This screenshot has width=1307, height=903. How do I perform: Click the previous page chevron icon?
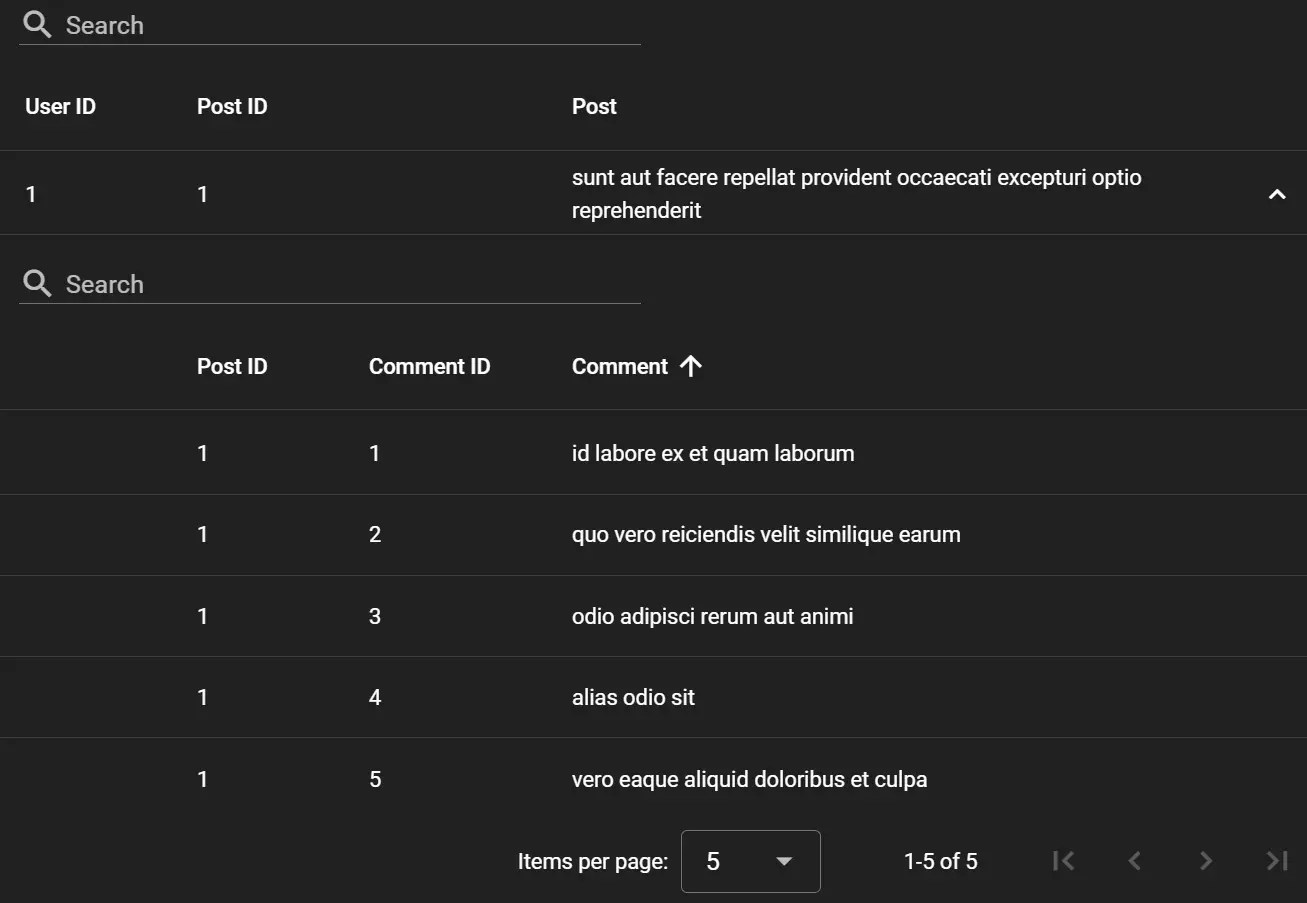(1134, 861)
